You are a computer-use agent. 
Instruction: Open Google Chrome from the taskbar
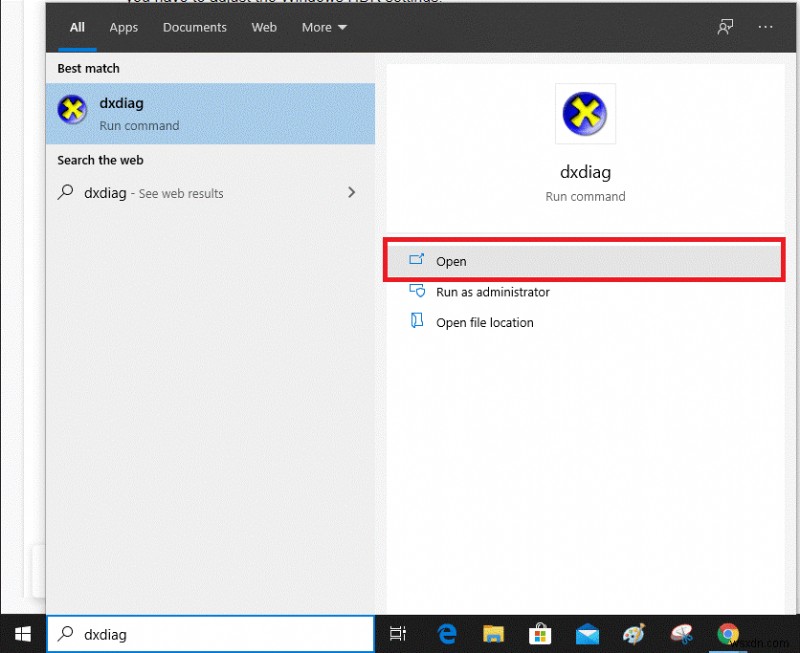[728, 633]
